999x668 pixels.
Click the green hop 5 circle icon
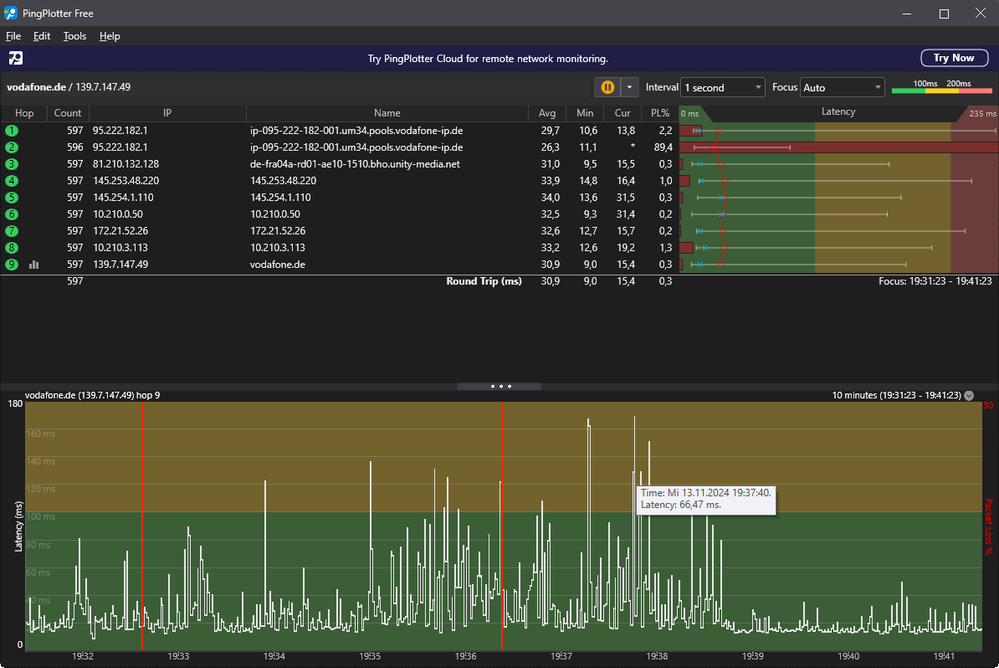(x=12, y=198)
